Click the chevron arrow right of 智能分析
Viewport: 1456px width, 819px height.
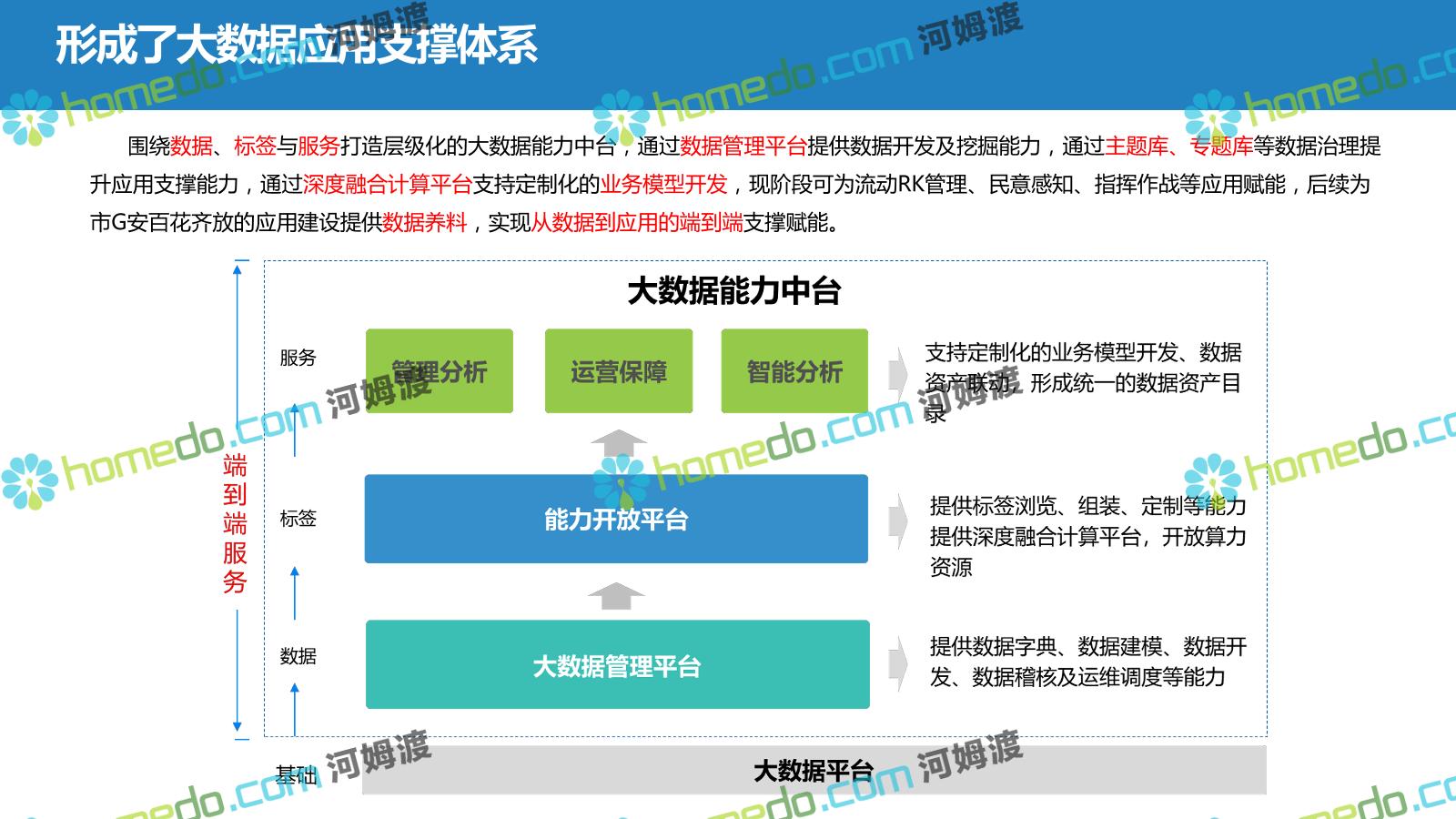coord(897,371)
